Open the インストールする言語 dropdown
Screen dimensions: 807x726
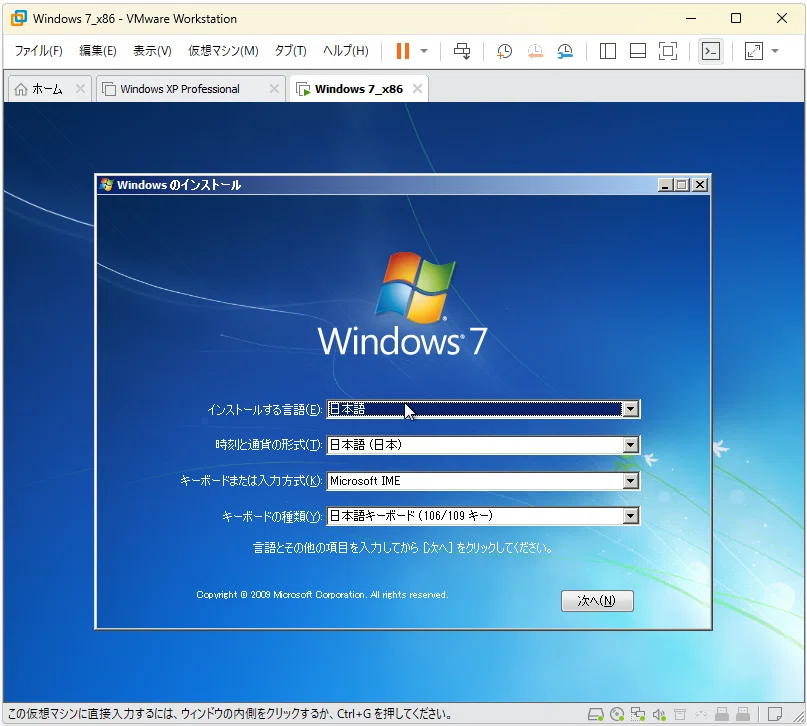click(630, 409)
